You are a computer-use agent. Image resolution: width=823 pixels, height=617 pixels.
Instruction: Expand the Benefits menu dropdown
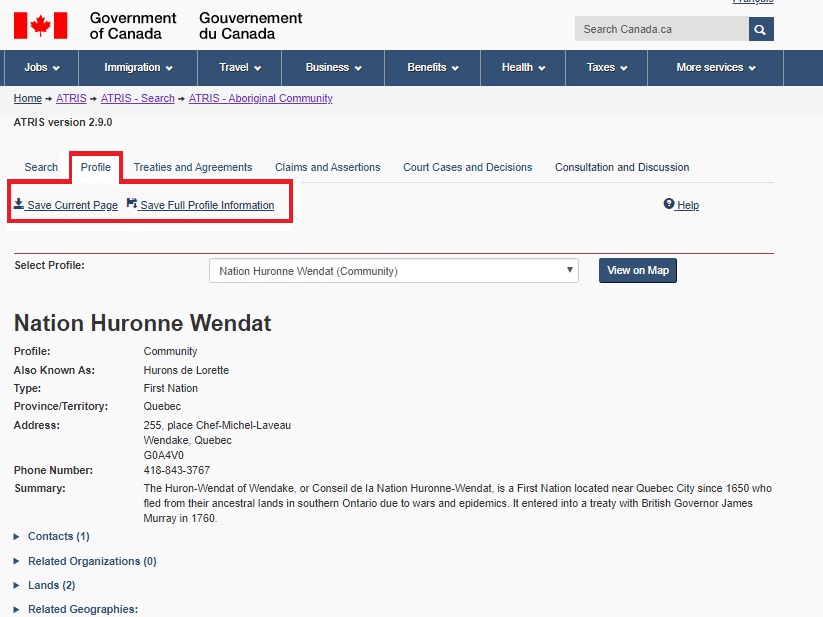click(432, 68)
